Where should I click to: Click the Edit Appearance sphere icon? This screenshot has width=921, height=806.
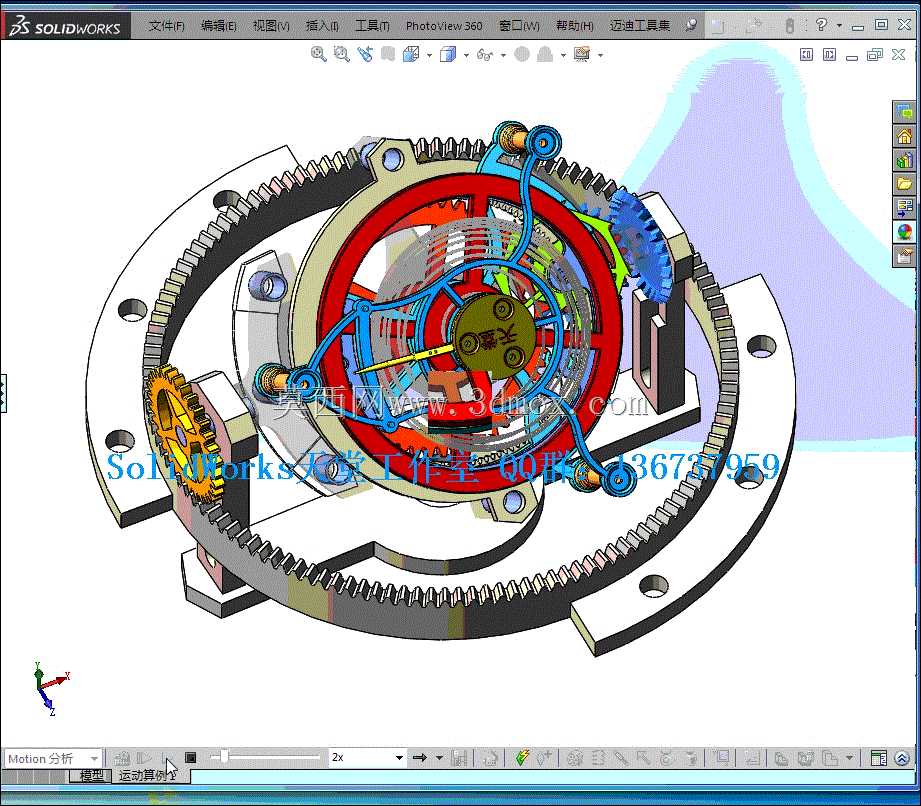click(x=522, y=55)
